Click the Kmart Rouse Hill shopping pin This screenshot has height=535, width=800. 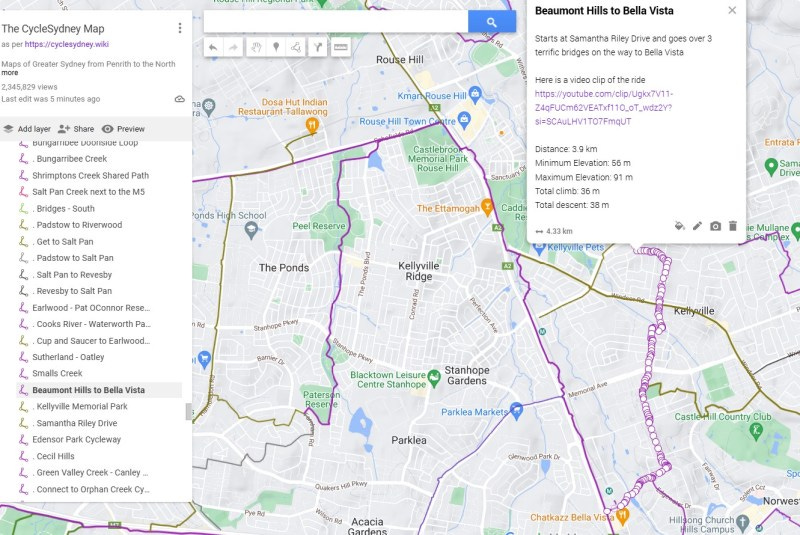tap(475, 93)
